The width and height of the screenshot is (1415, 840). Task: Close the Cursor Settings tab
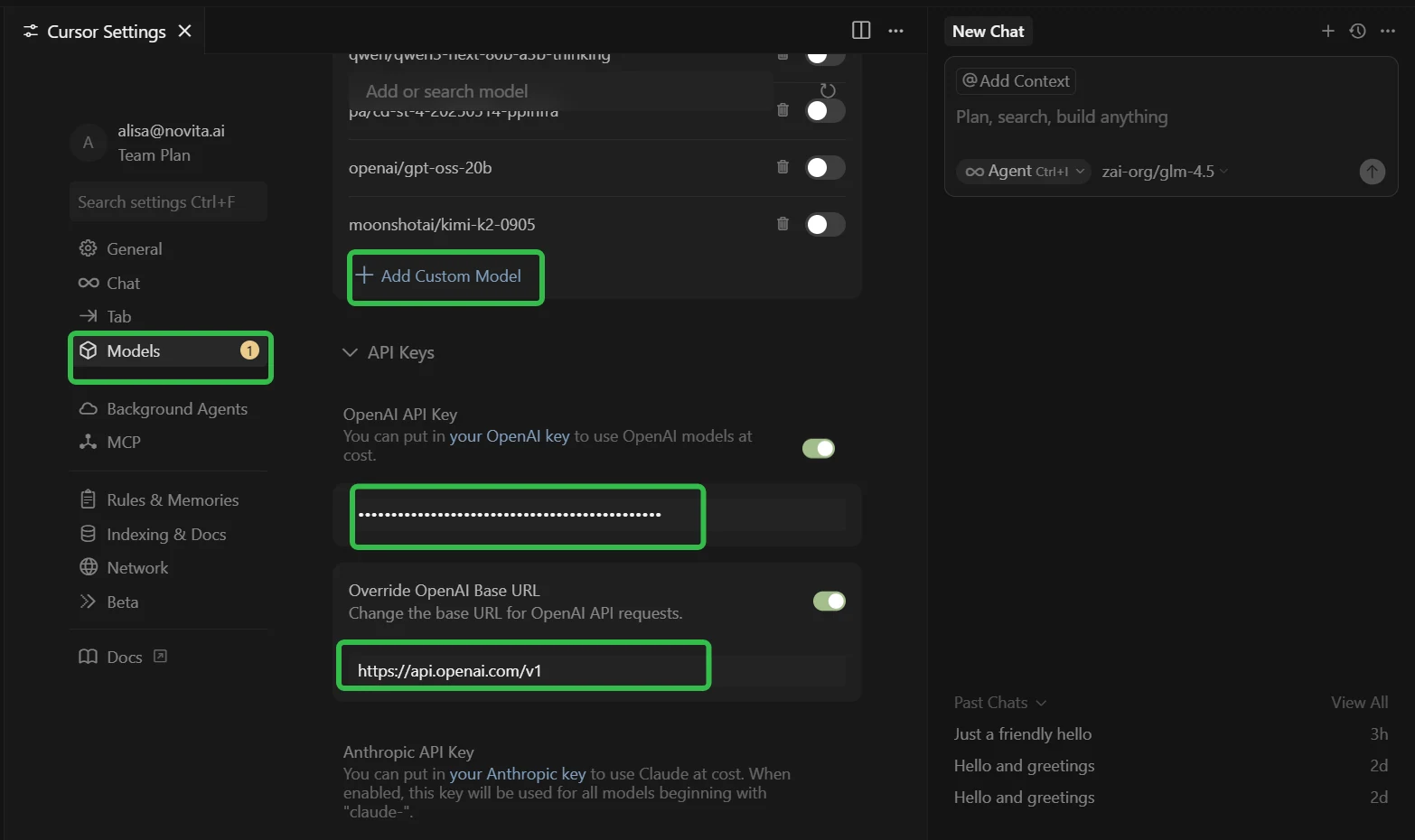(185, 31)
